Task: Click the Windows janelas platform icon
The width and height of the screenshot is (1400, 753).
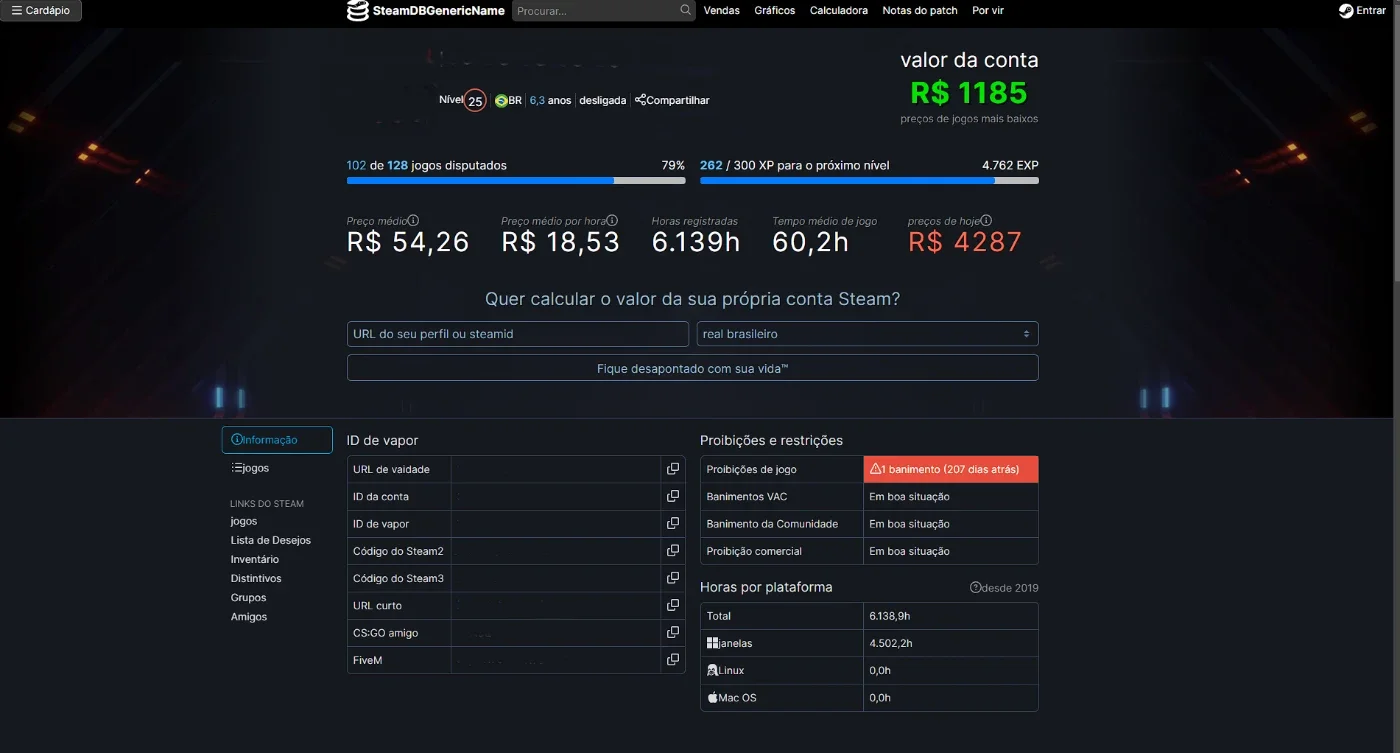Action: tap(712, 644)
